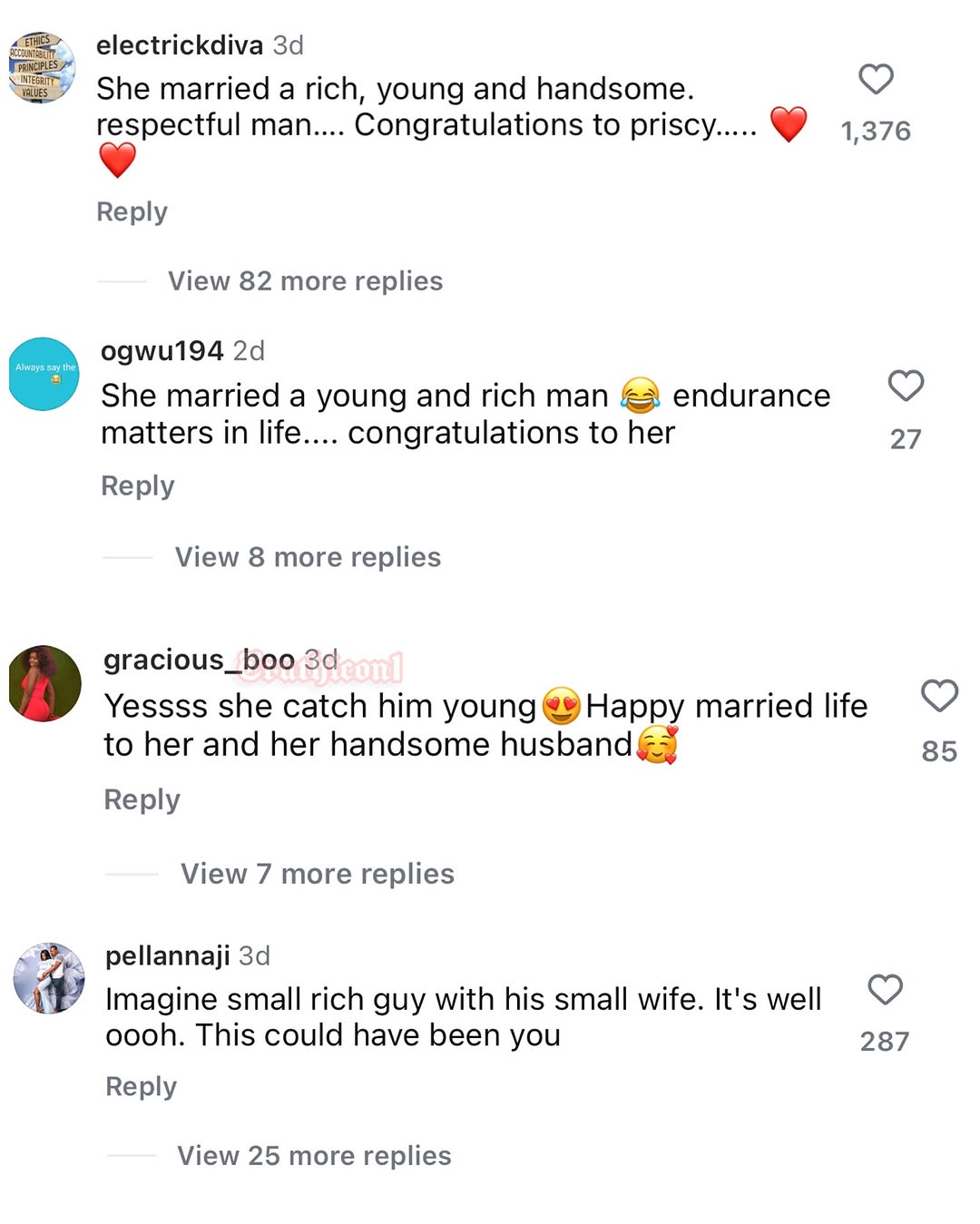Open the ogwu194 username link
The image size is (980, 1224).
162,351
